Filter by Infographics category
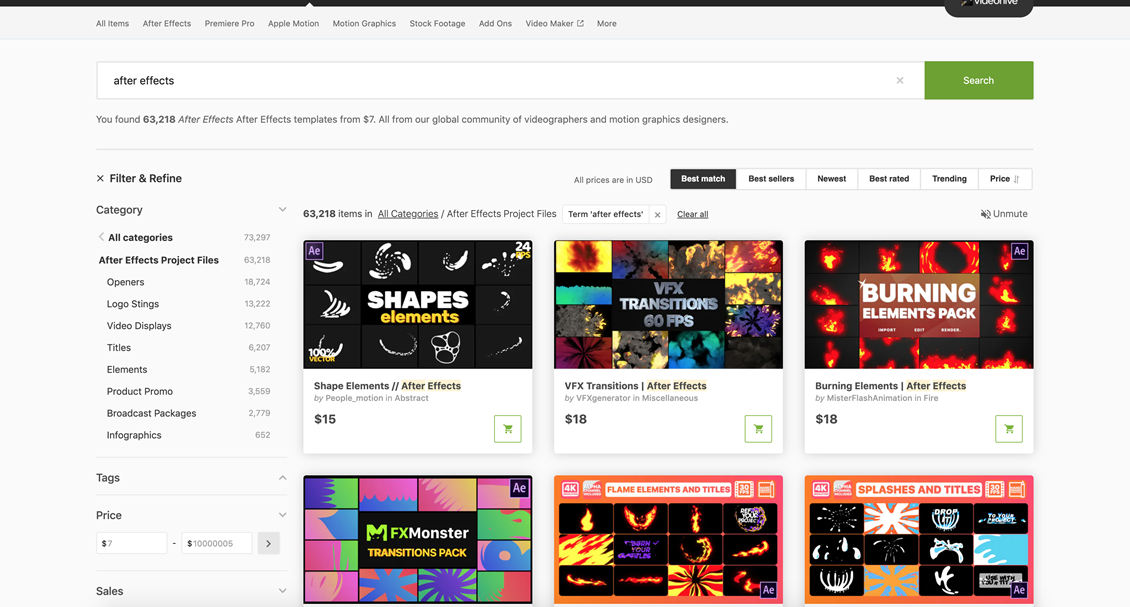Screen dimensions: 1130x607 134,435
